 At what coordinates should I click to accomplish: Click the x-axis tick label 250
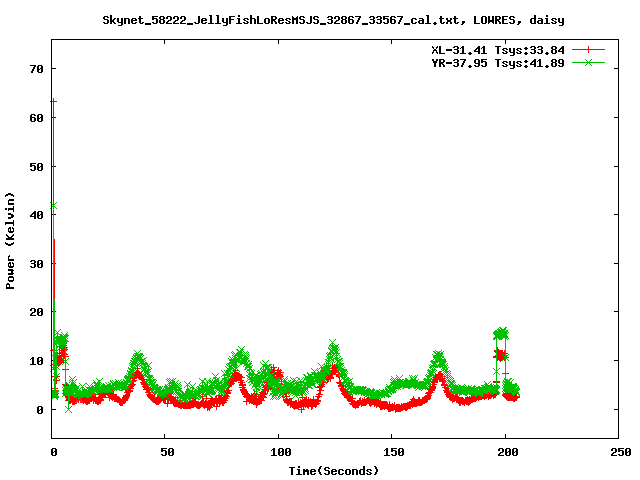[x=620, y=452]
